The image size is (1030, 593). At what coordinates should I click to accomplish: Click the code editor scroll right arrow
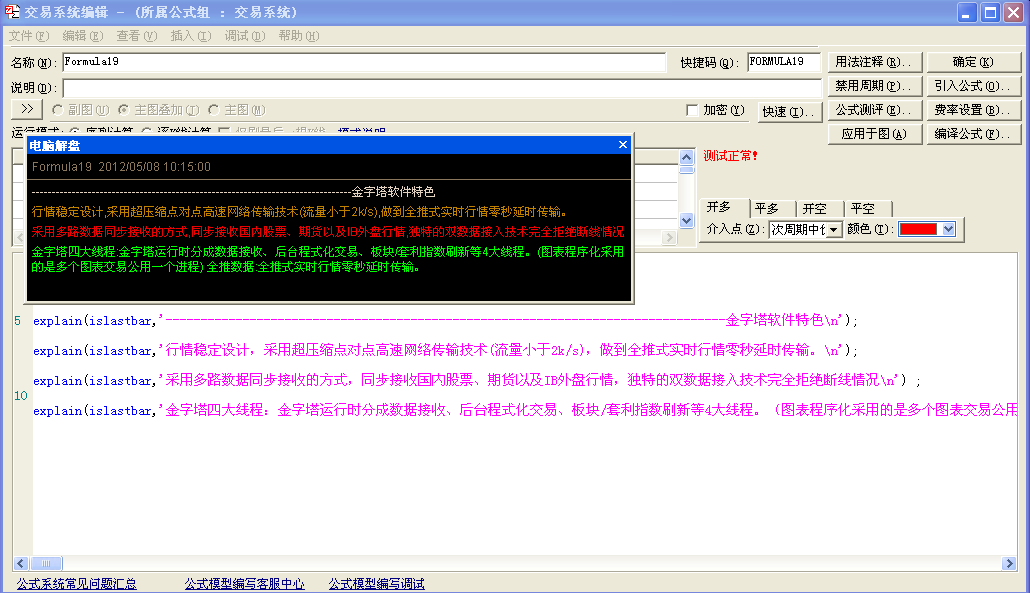pyautogui.click(x=1009, y=563)
